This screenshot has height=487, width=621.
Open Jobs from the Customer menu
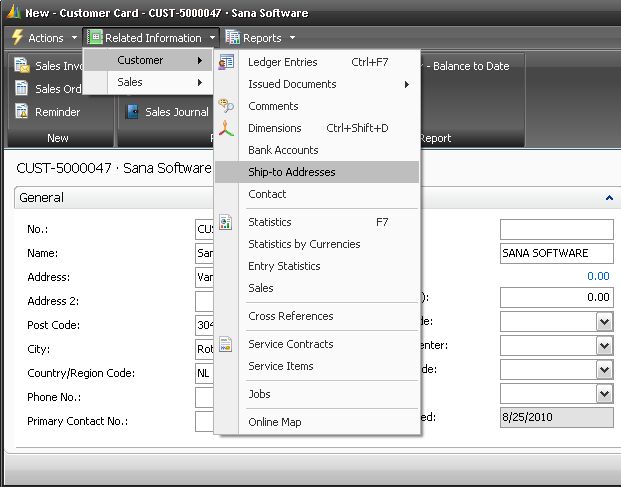point(317,394)
